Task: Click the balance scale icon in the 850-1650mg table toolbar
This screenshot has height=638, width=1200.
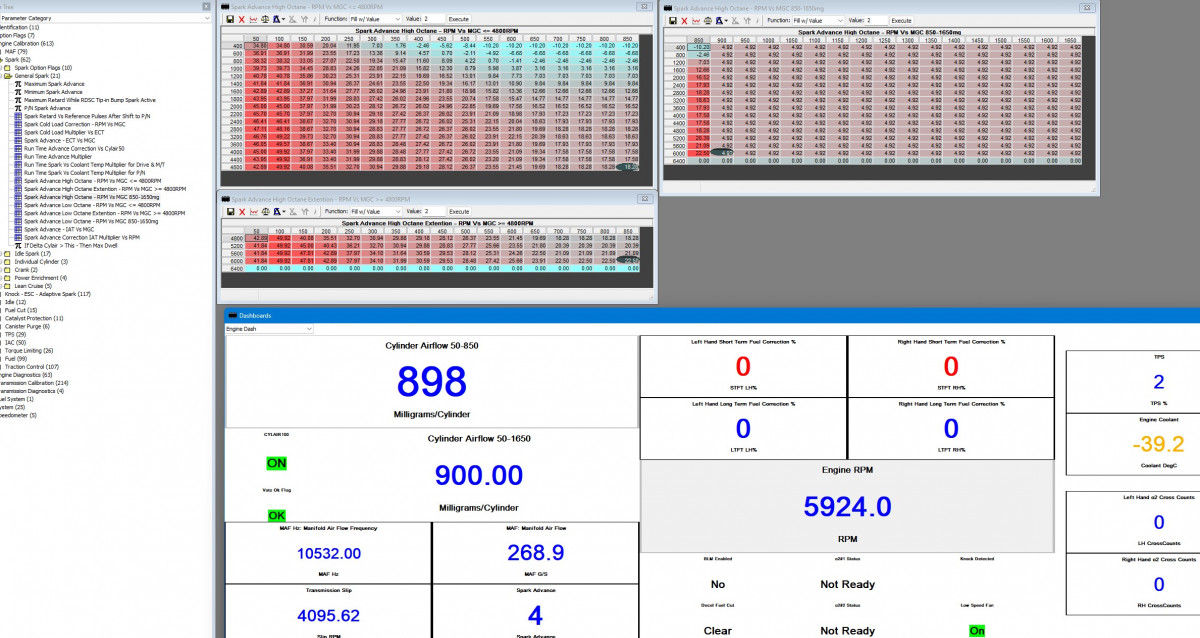Action: tap(708, 19)
